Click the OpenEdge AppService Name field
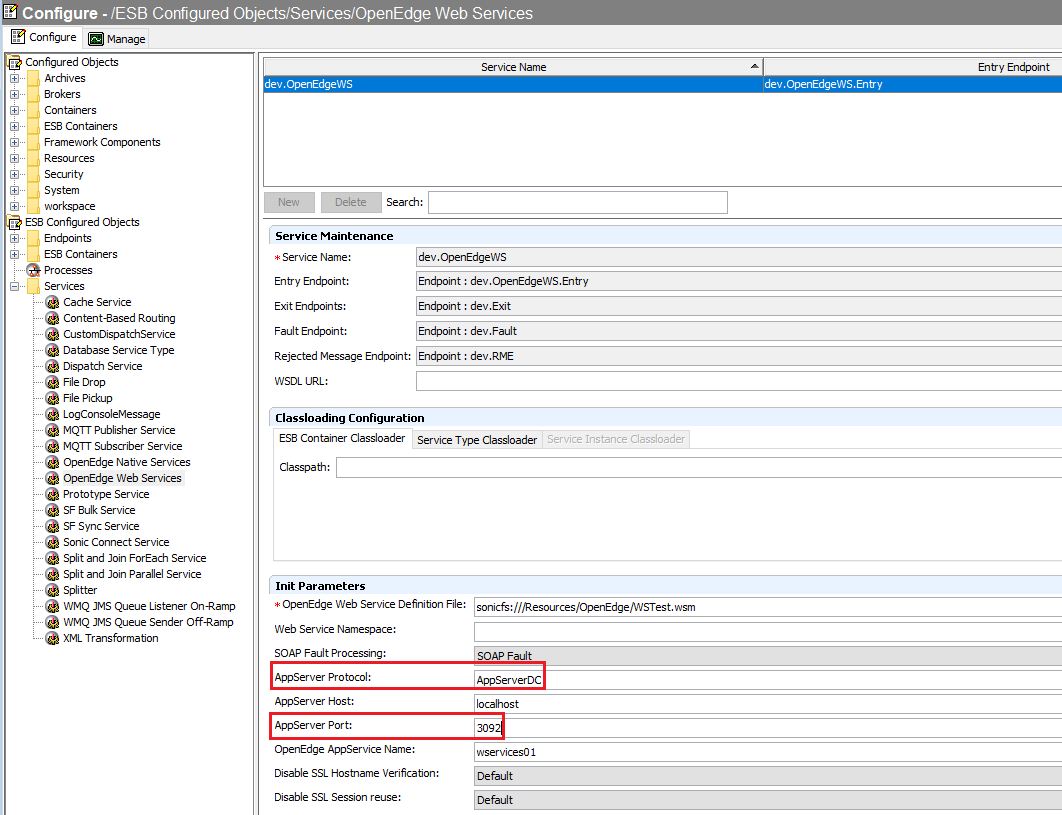Image resolution: width=1062 pixels, height=815 pixels. coord(768,752)
